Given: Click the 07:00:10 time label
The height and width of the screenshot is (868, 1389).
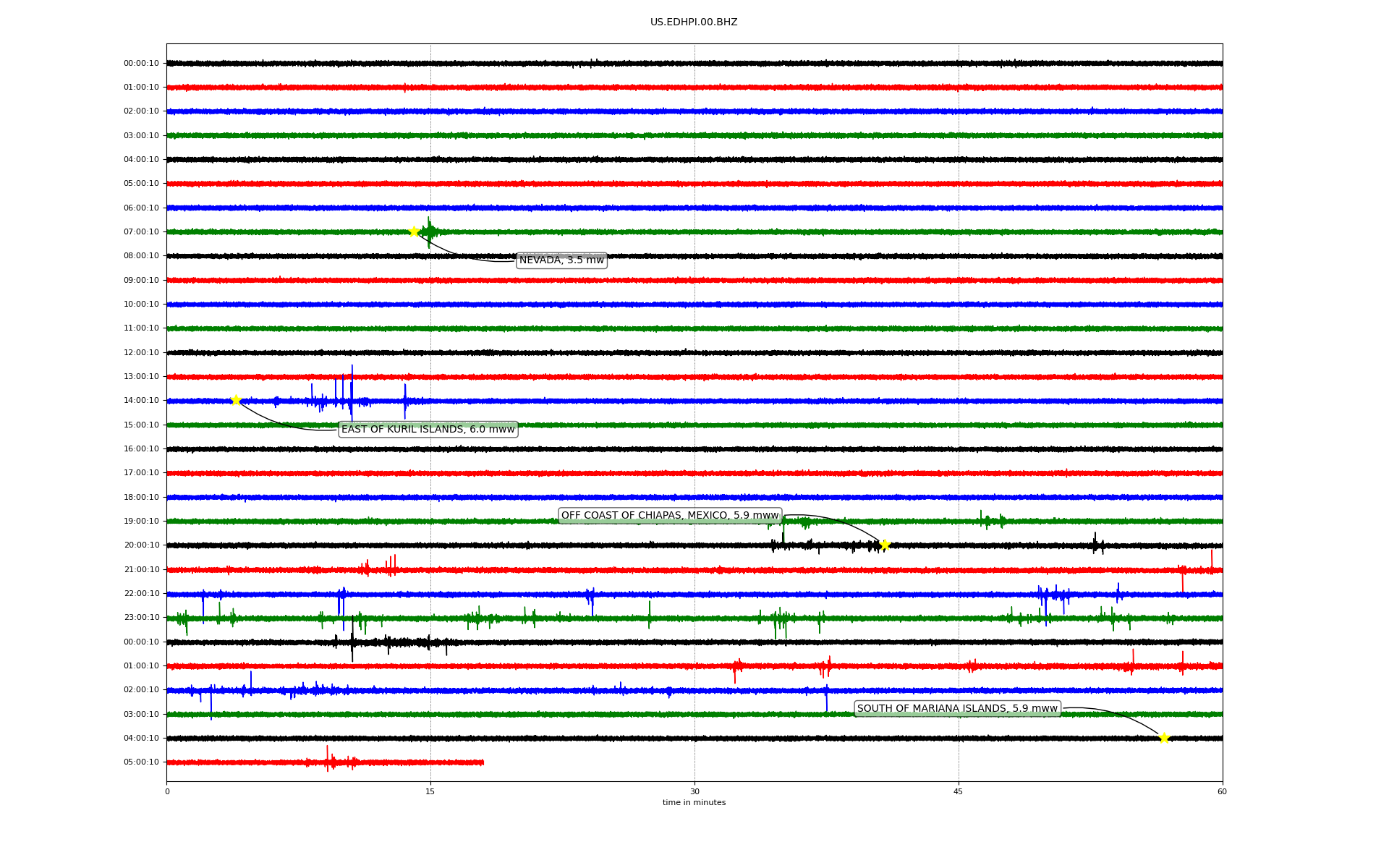Looking at the screenshot, I should (141, 232).
